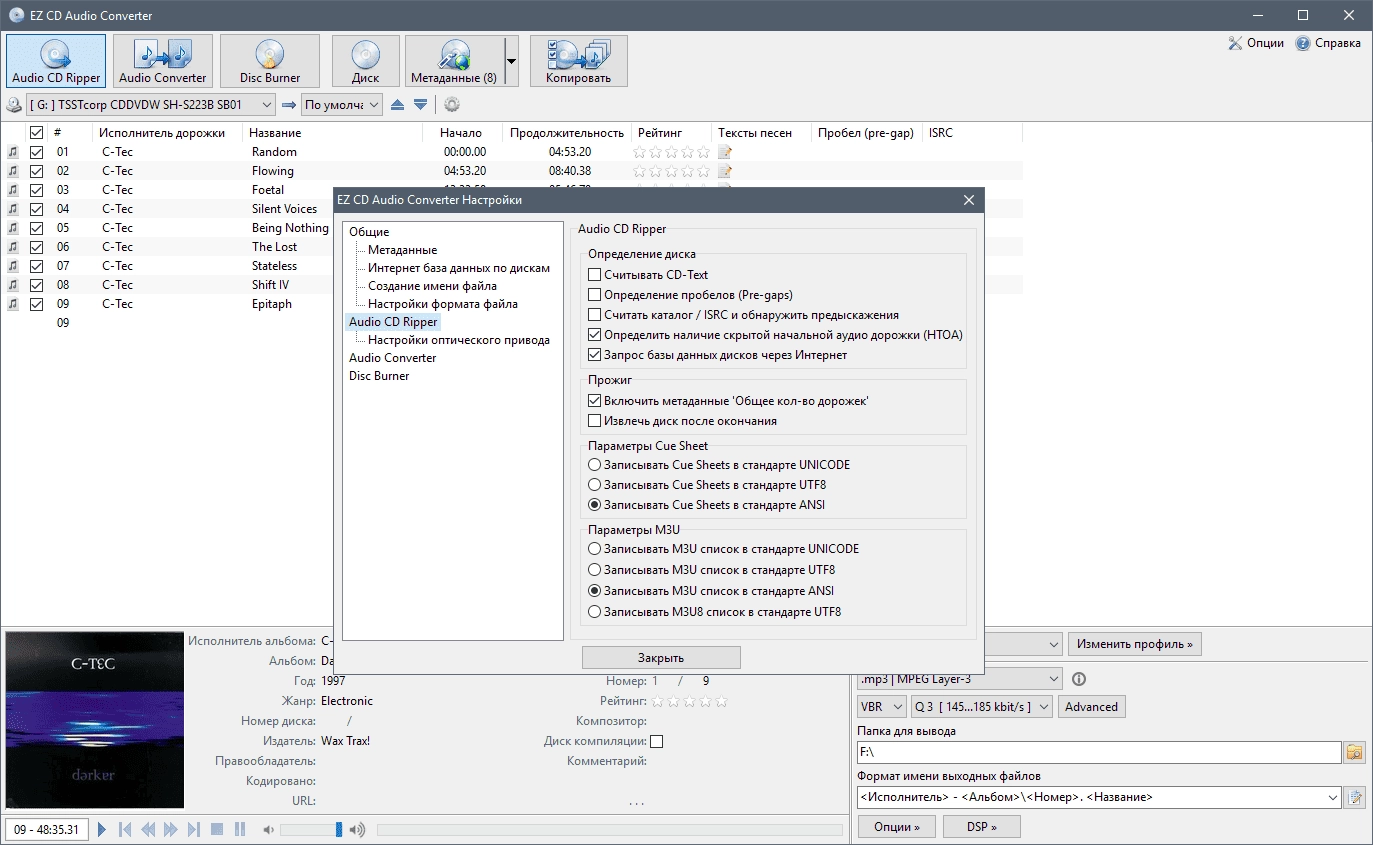Click the Advanced encoder button
Image resolution: width=1373 pixels, height=845 pixels.
(1091, 706)
